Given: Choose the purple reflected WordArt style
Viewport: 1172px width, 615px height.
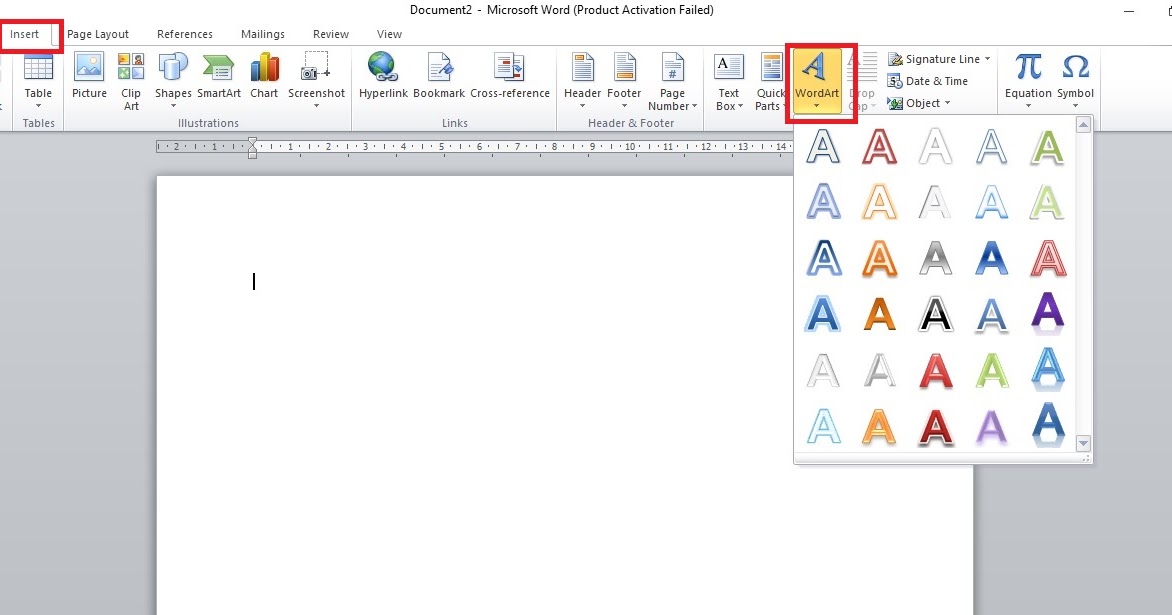Looking at the screenshot, I should (x=1047, y=312).
